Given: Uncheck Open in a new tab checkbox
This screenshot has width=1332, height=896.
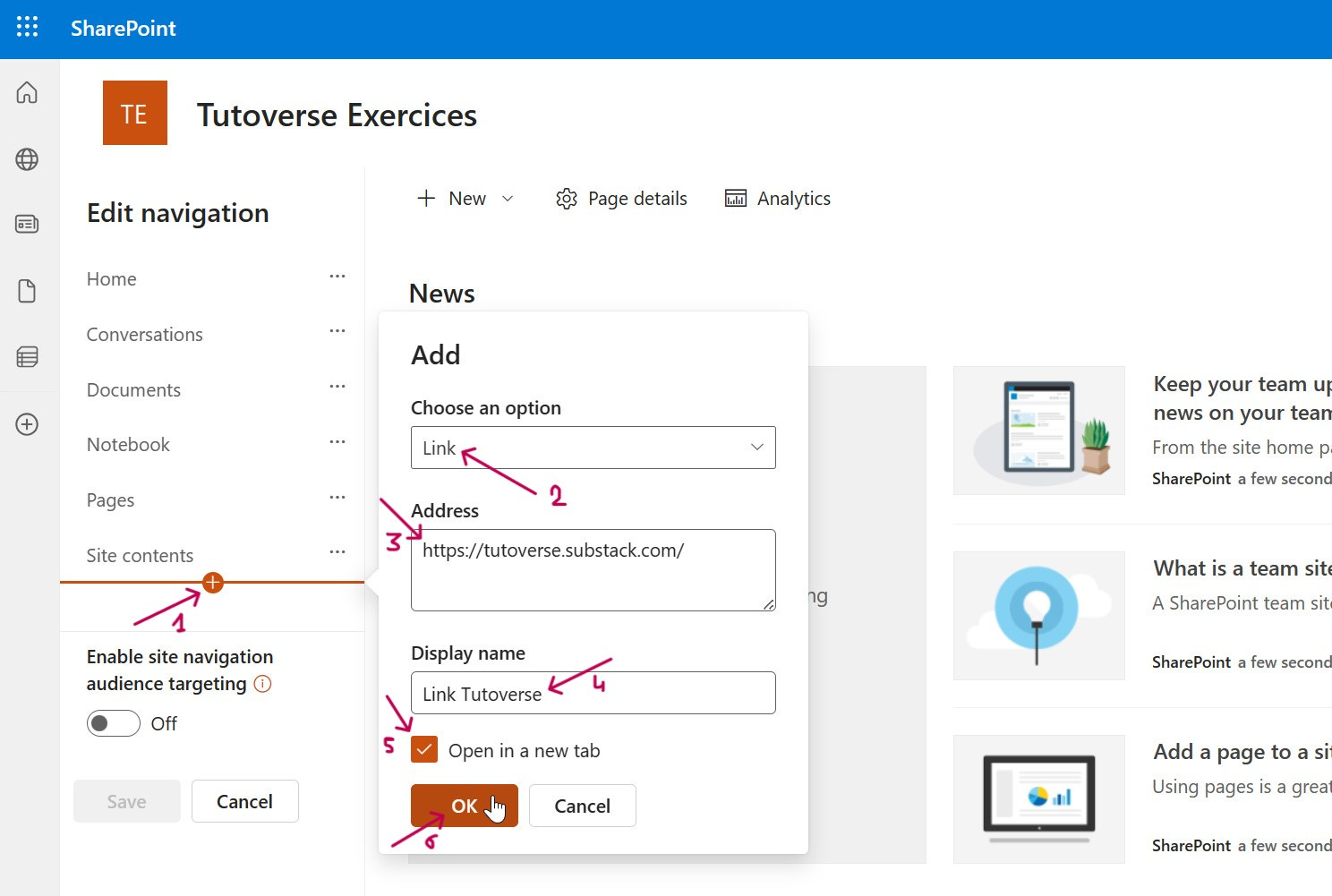Looking at the screenshot, I should [x=424, y=749].
